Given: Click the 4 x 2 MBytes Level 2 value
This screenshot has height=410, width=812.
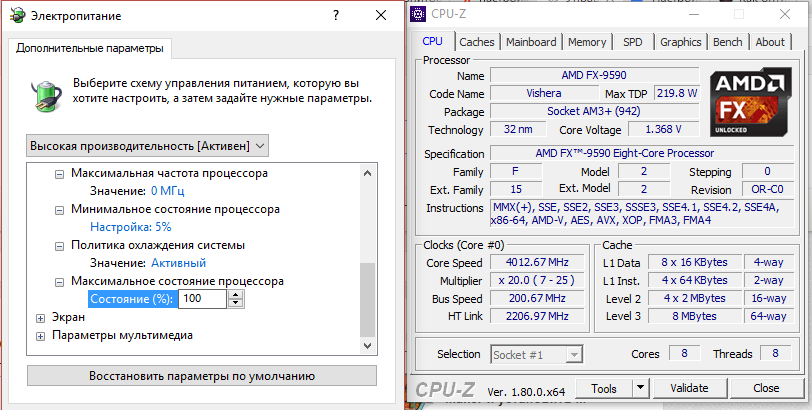Looking at the screenshot, I should pyautogui.click(x=694, y=299).
